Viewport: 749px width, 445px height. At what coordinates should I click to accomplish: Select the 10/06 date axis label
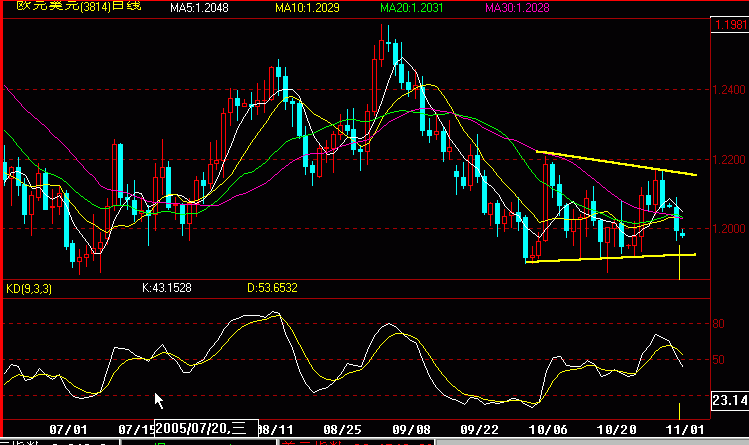point(548,429)
